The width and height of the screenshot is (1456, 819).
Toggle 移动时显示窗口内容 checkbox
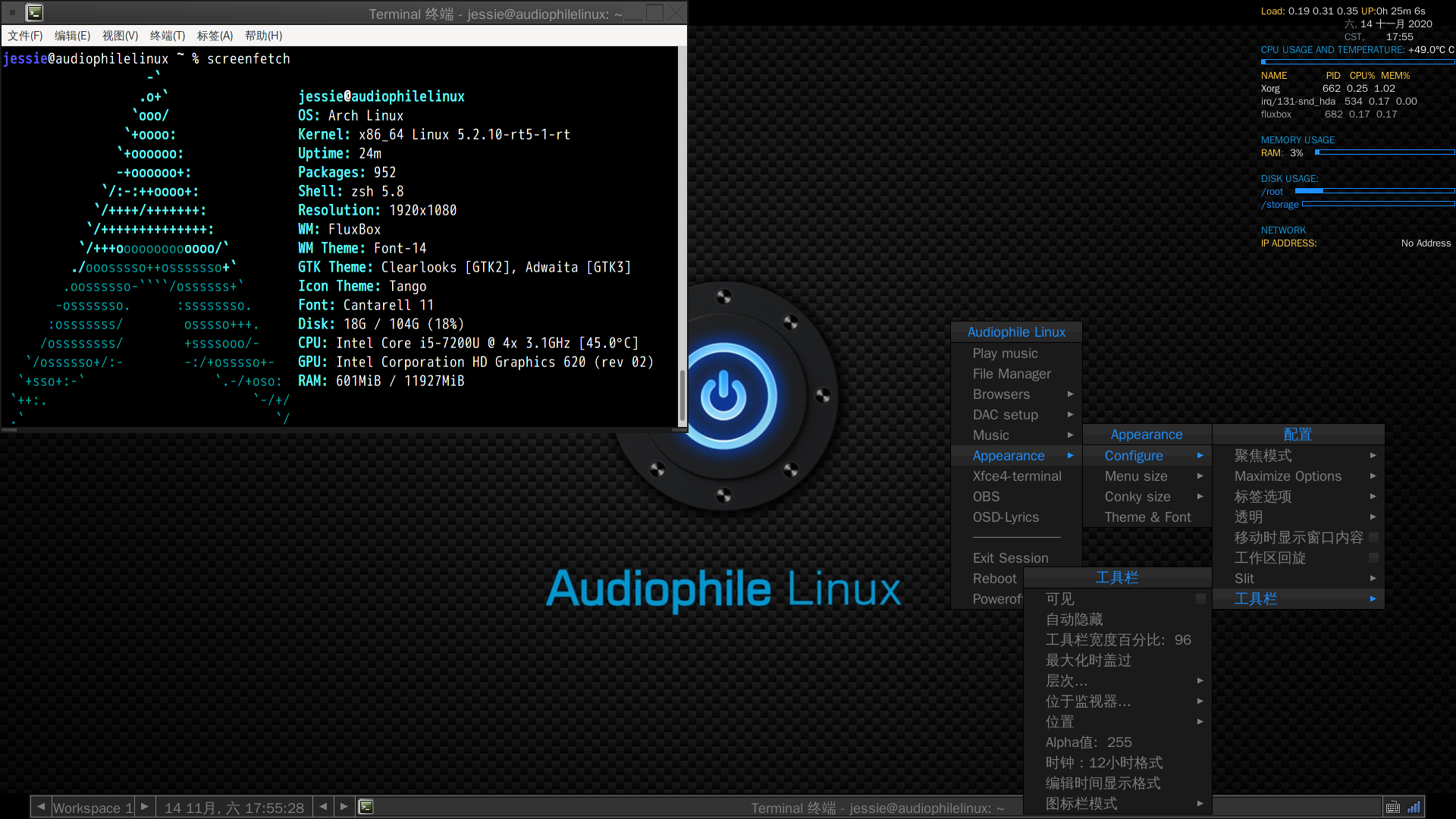[x=1373, y=538]
